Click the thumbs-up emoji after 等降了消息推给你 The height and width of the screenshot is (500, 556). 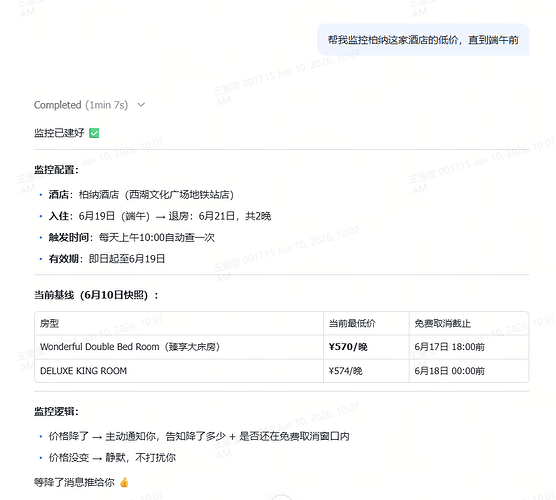[x=124, y=482]
